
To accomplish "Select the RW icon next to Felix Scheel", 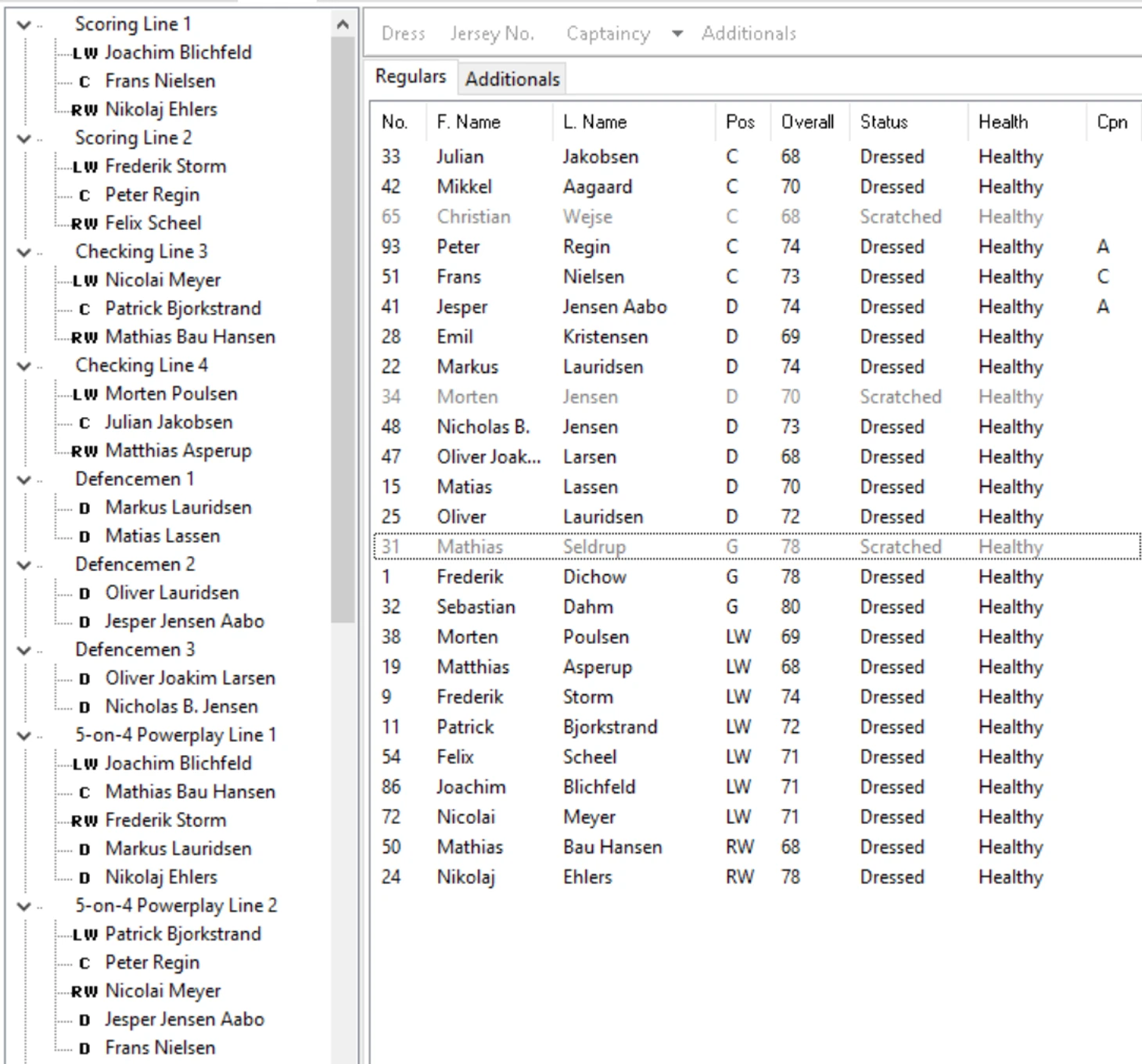I will (x=84, y=224).
